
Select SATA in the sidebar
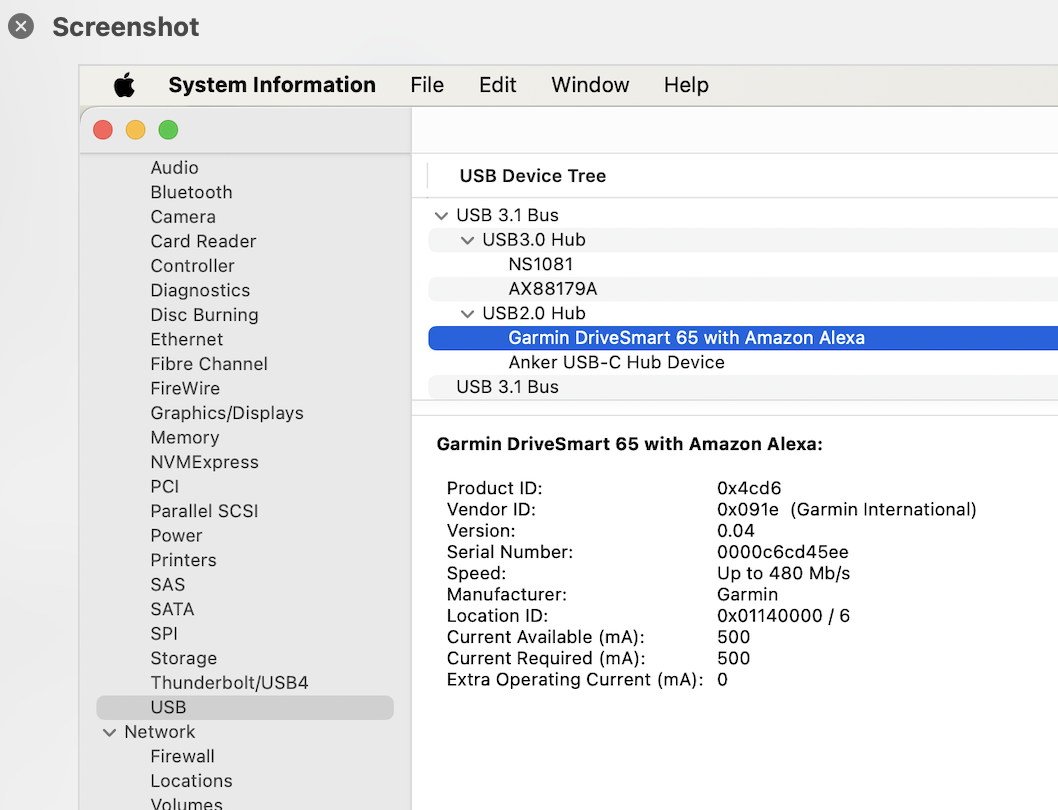point(172,610)
